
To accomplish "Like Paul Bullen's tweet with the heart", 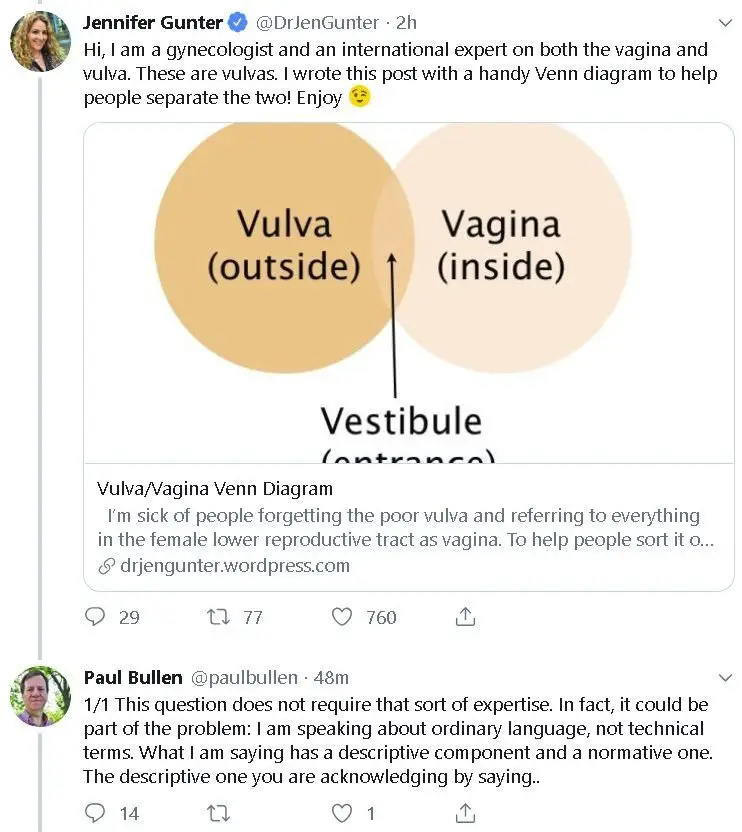I will tap(342, 813).
